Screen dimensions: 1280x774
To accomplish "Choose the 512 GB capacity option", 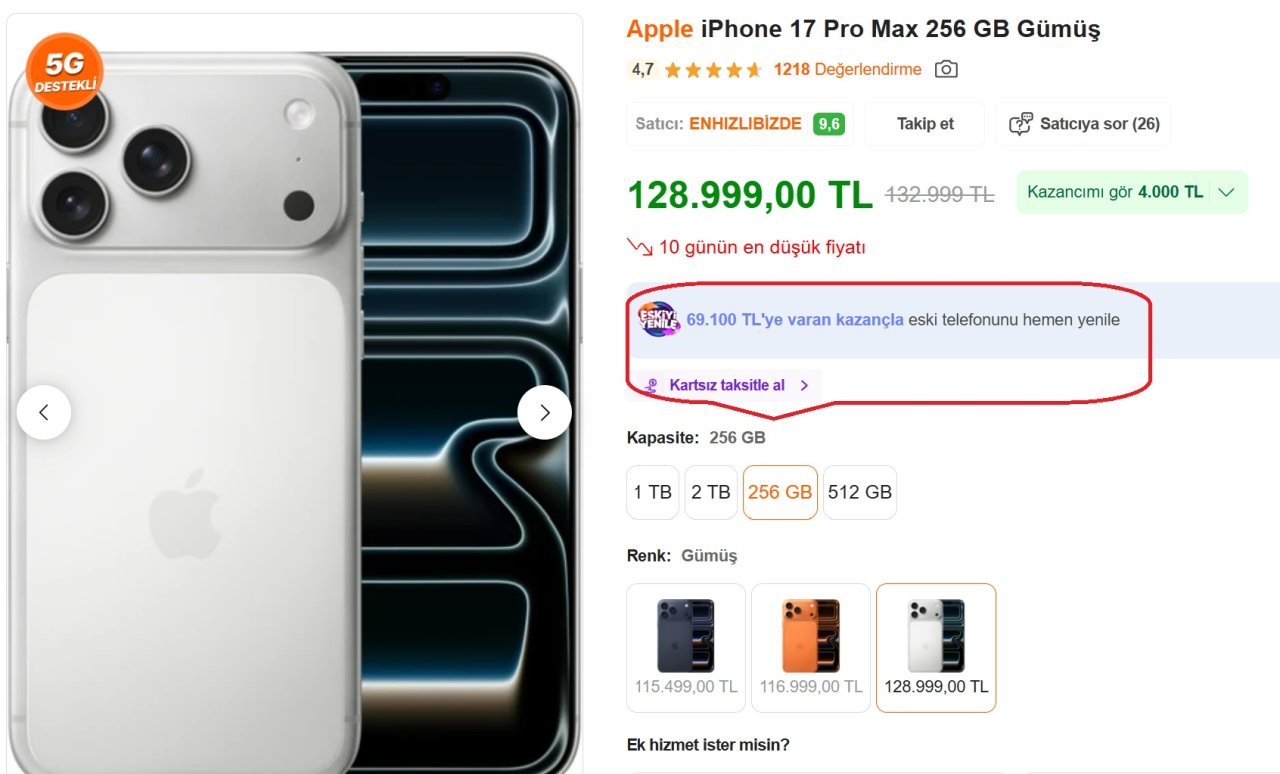I will pos(860,492).
